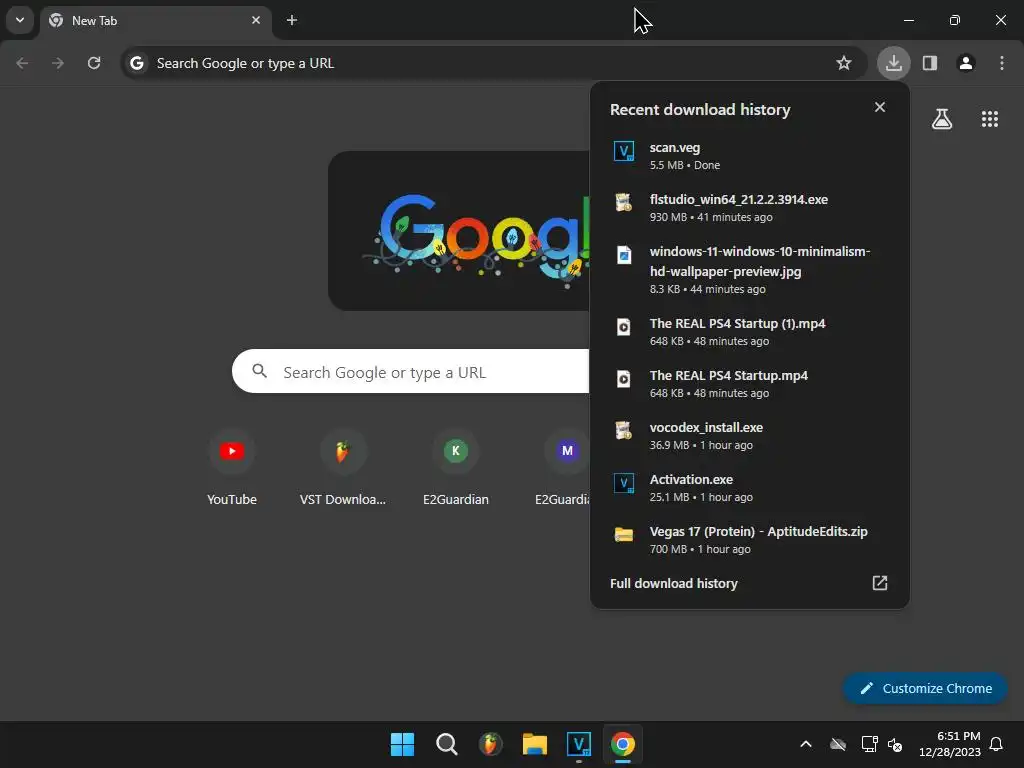Bookmark this tab with the star icon

[x=844, y=63]
